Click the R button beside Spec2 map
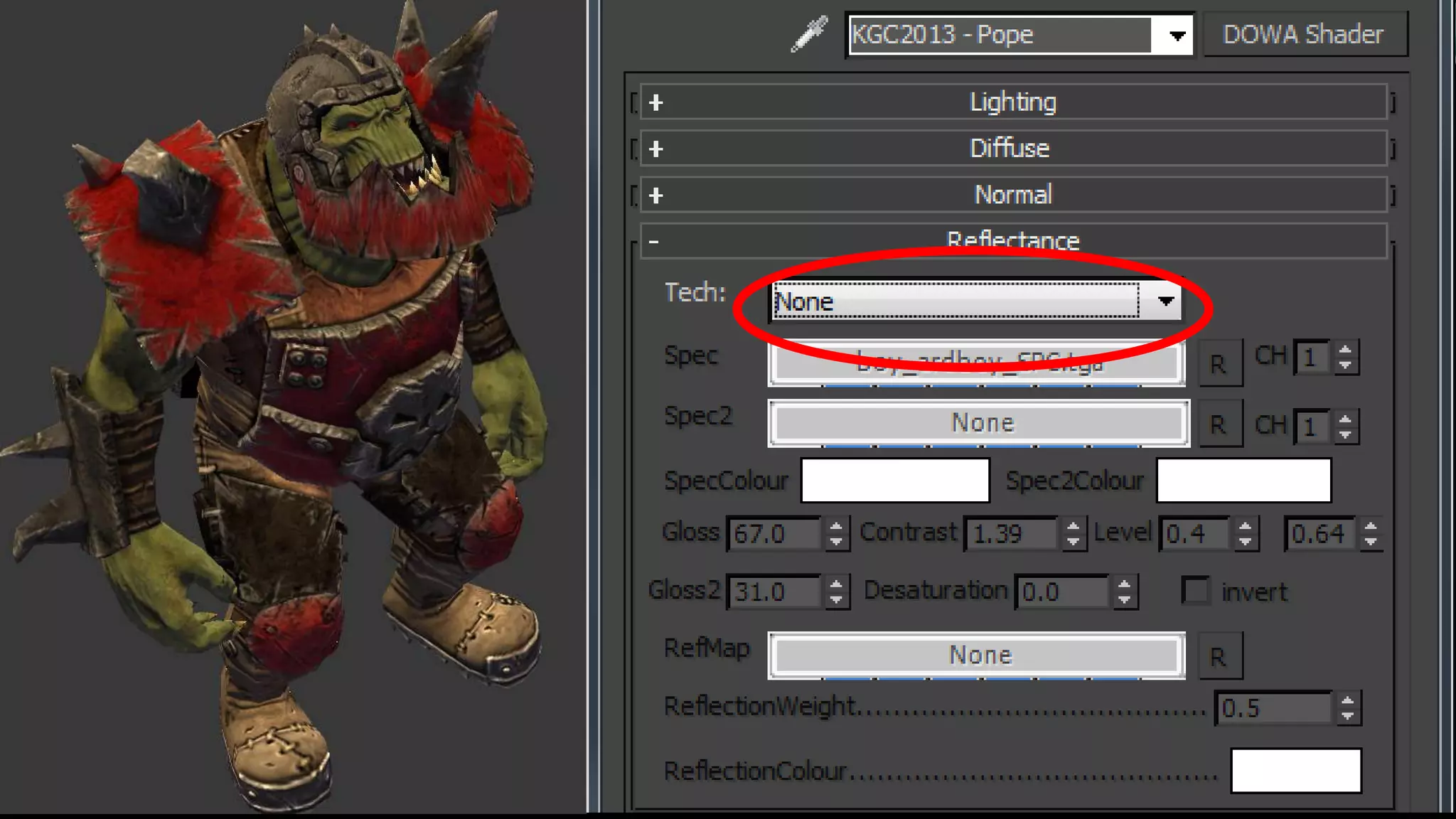Screen dimensions: 1456x819 [1219, 424]
